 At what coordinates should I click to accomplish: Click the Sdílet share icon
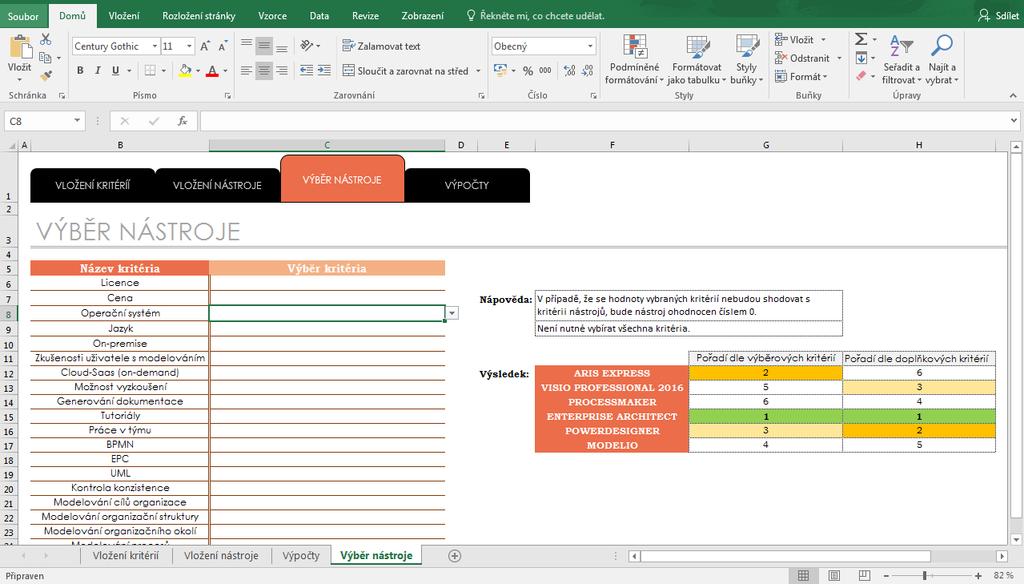pos(984,16)
